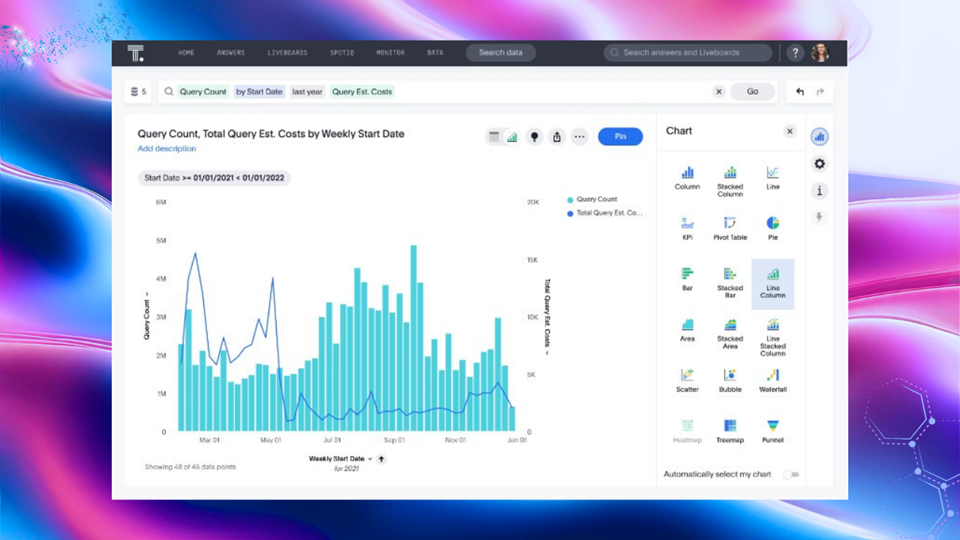Click the Search answers and Liveboards field
The image size is (960, 540).
pos(688,53)
